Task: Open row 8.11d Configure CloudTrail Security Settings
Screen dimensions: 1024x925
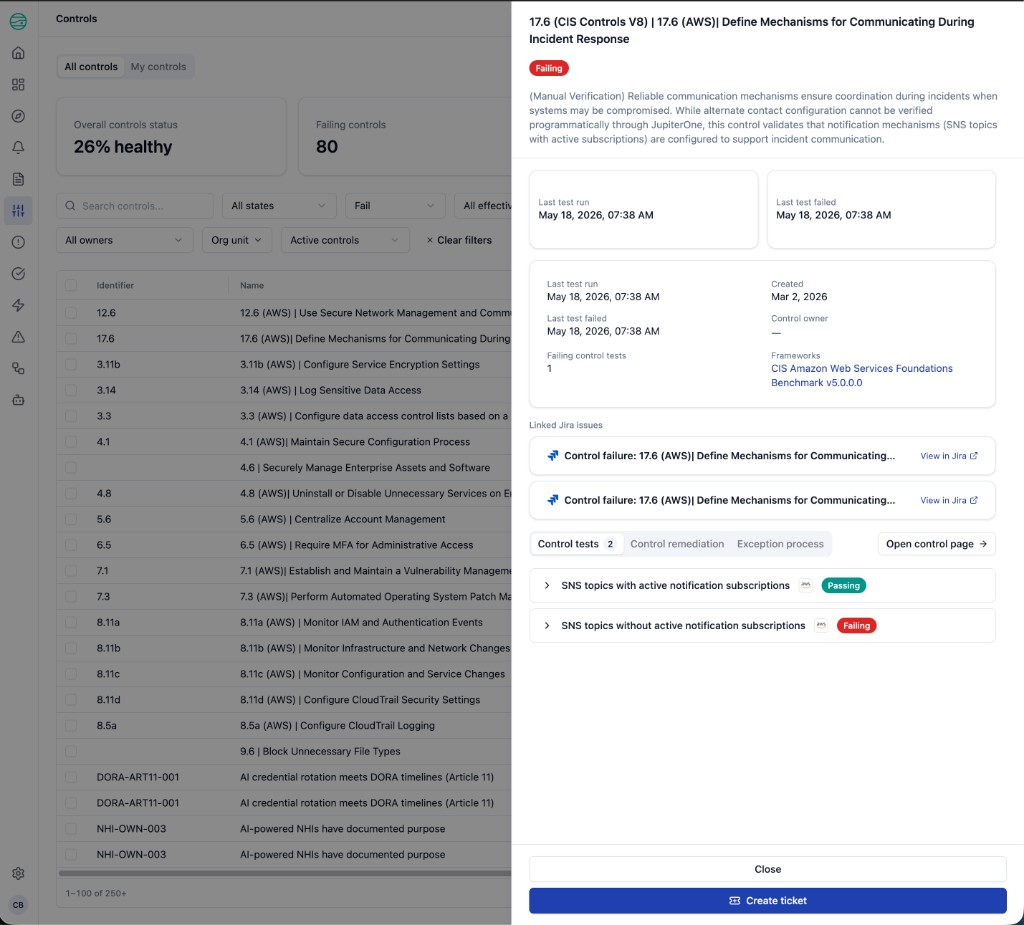Action: tap(284, 700)
